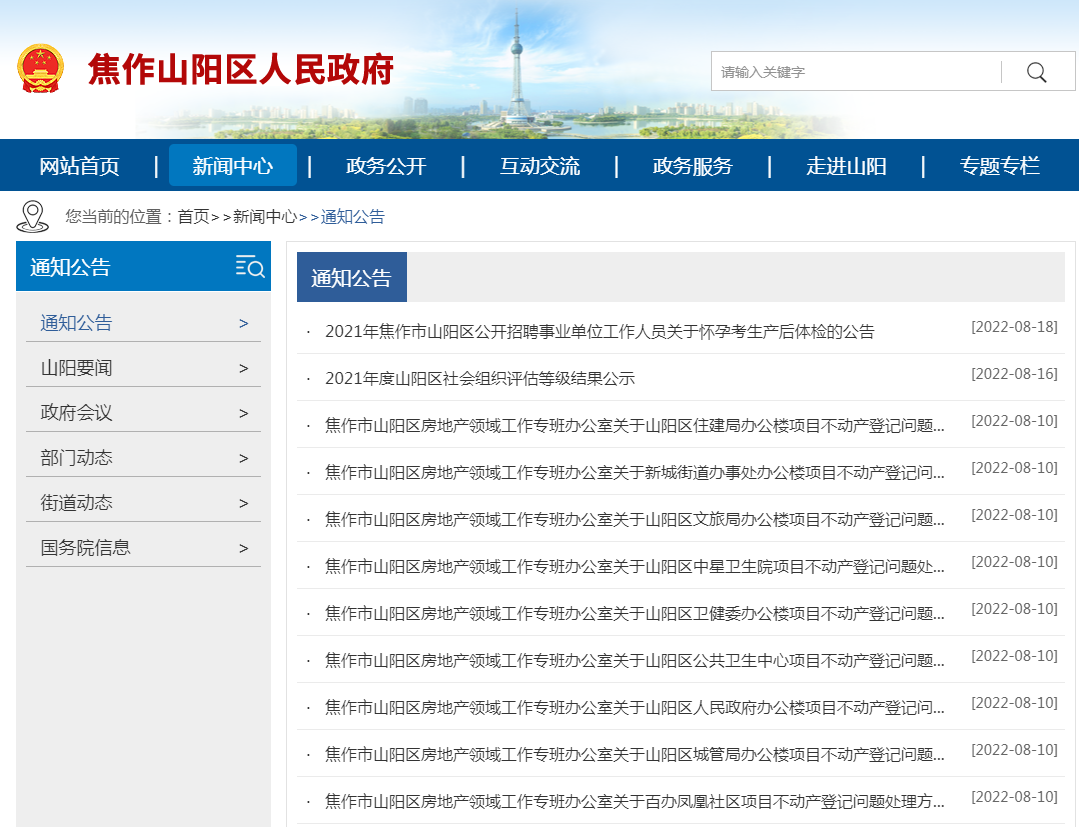Open 专题专栏 in the navigation bar
This screenshot has height=827, width=1079.
(1000, 166)
